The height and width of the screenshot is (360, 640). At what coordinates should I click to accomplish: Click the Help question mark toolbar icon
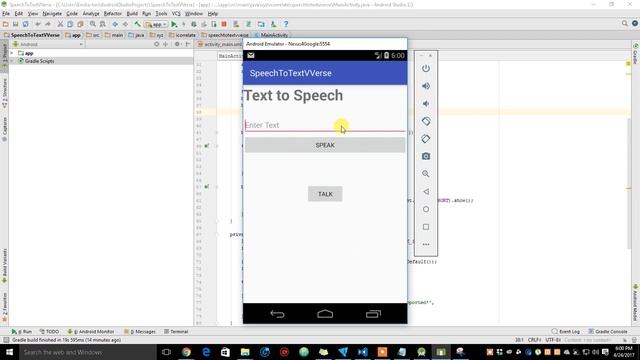[286, 24]
